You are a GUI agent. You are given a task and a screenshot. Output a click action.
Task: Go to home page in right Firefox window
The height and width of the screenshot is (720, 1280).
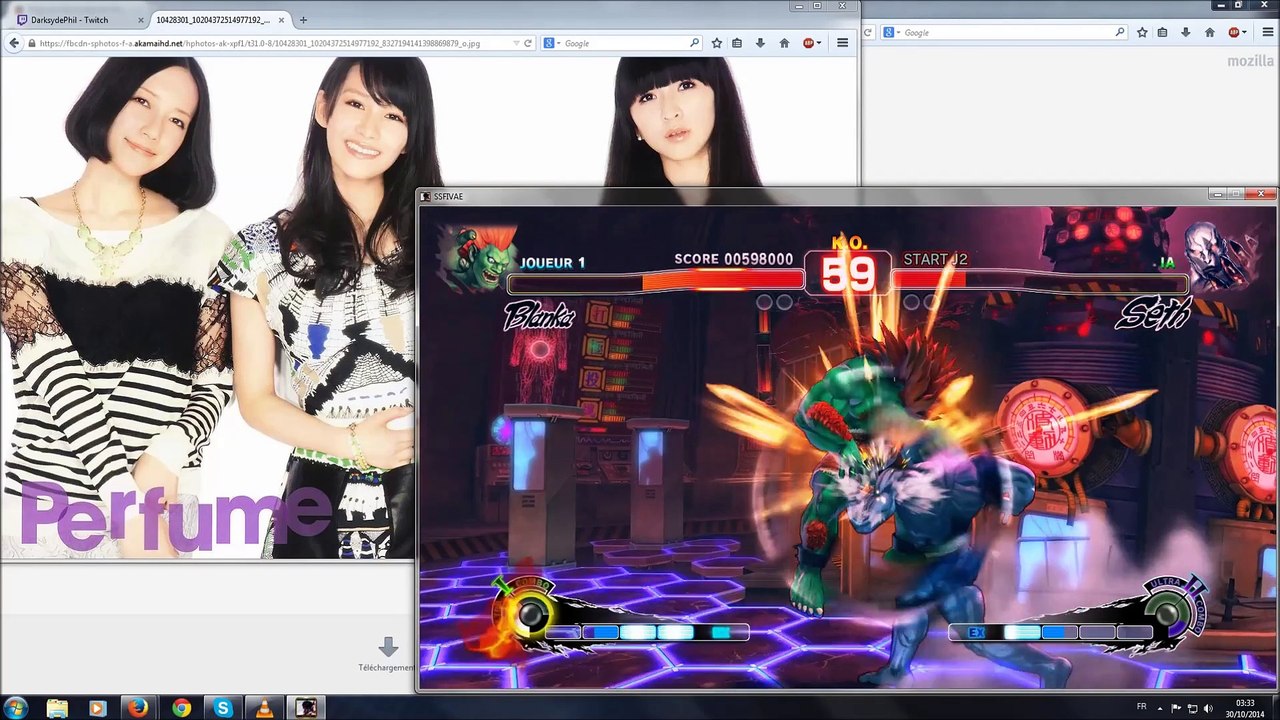pyautogui.click(x=1209, y=32)
